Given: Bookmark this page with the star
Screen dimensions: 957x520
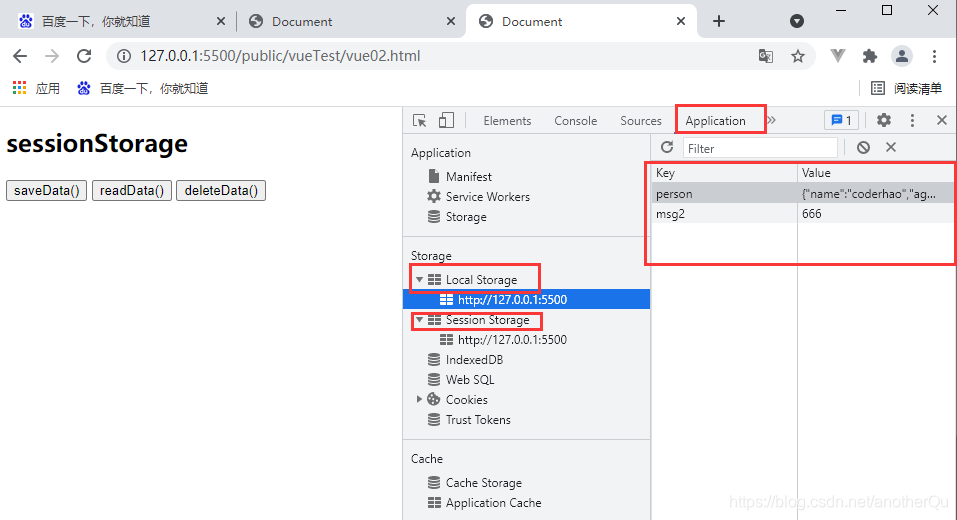Looking at the screenshot, I should pyautogui.click(x=798, y=56).
